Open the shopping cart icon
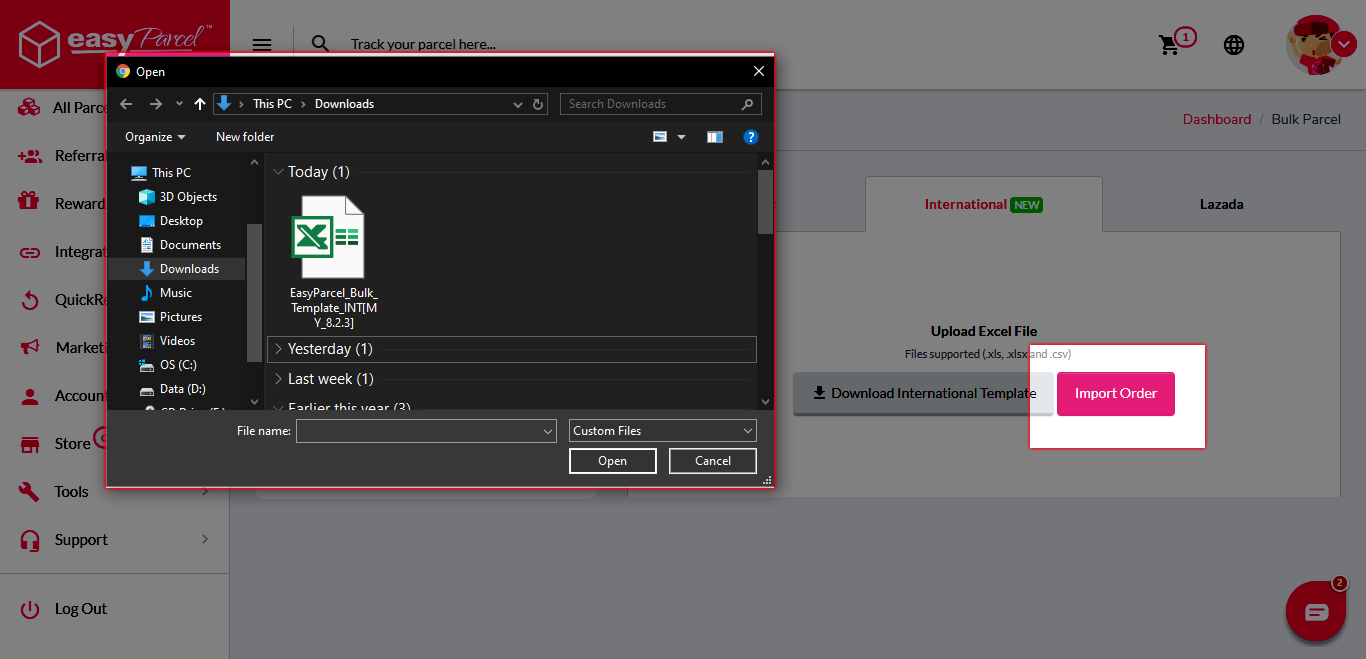The image size is (1366, 659). click(1169, 45)
